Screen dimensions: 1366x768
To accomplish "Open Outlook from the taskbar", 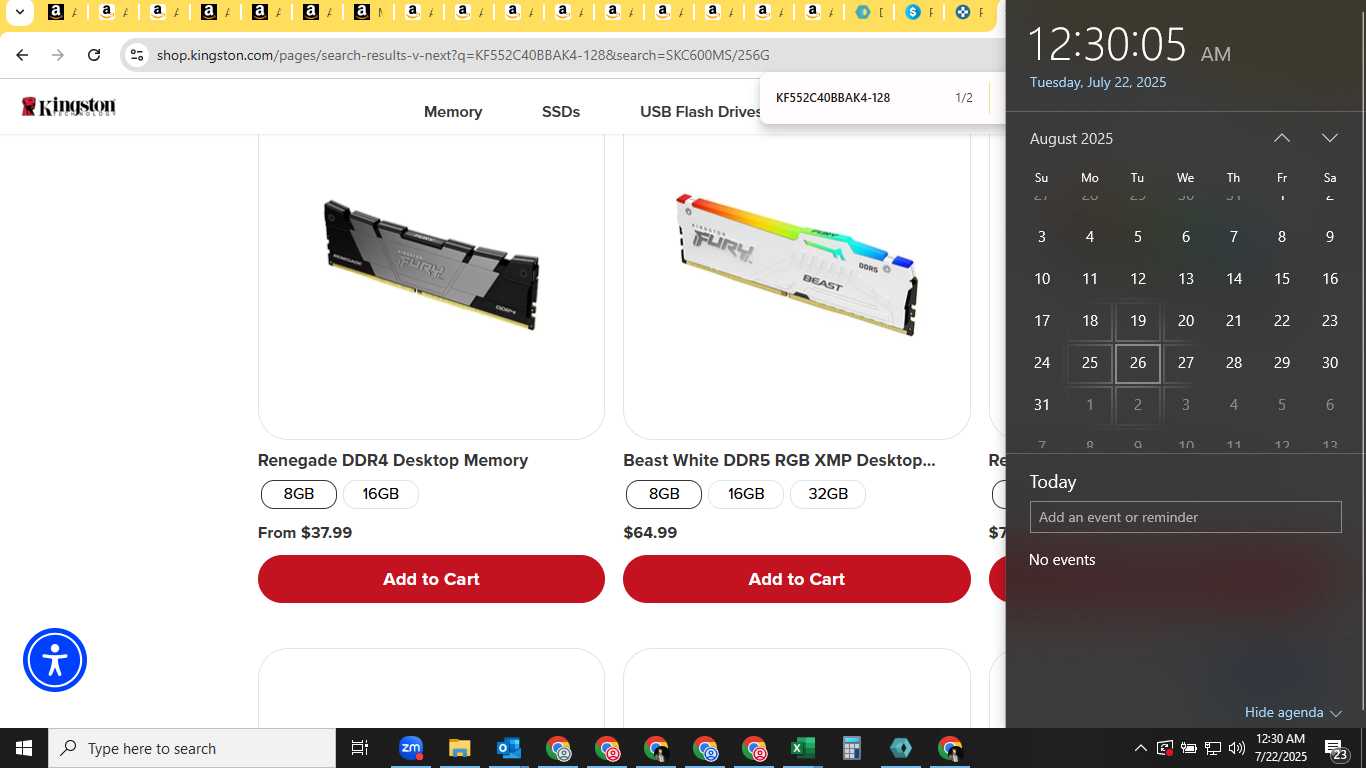I will tap(508, 748).
